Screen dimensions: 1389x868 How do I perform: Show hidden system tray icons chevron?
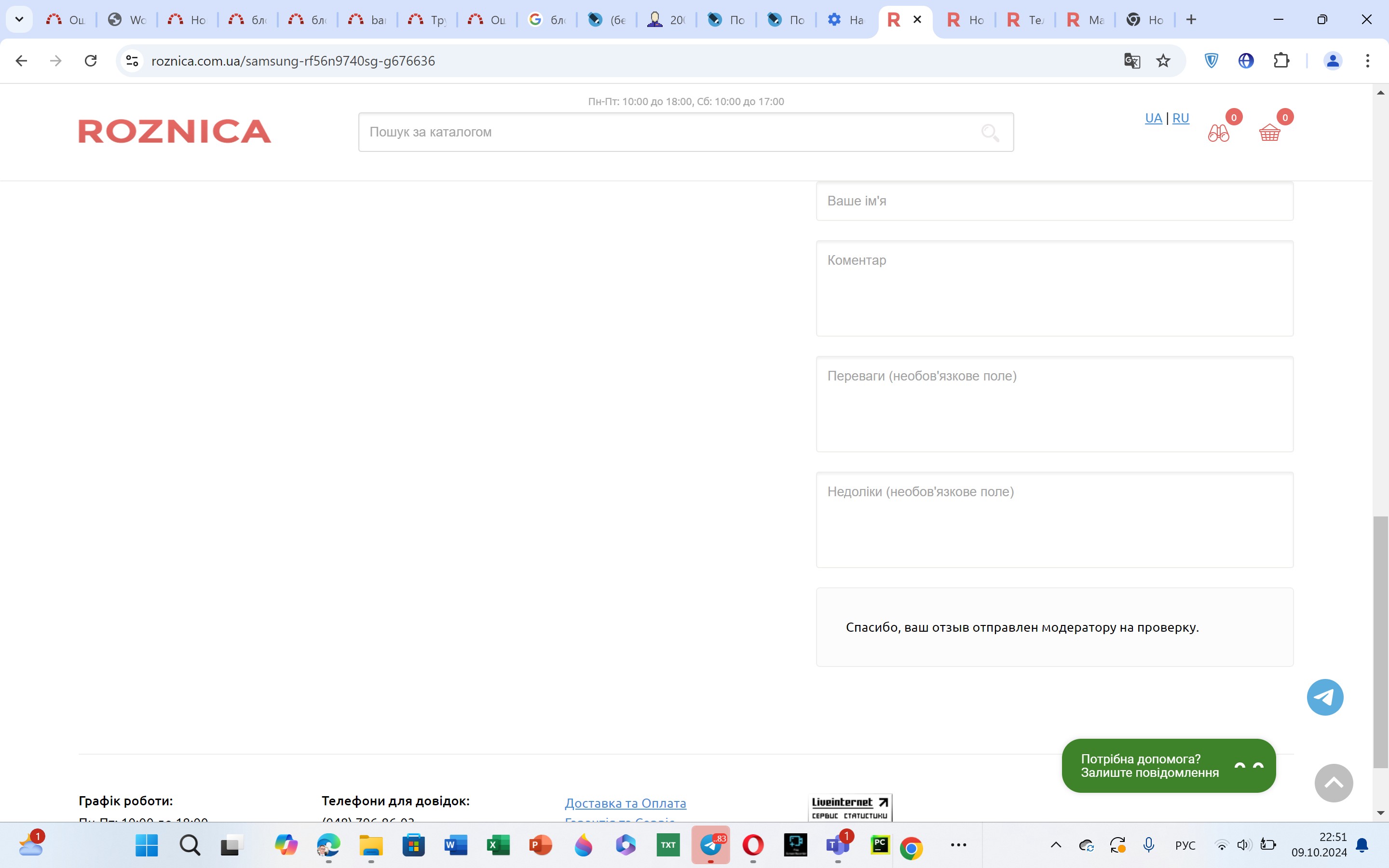1056,844
